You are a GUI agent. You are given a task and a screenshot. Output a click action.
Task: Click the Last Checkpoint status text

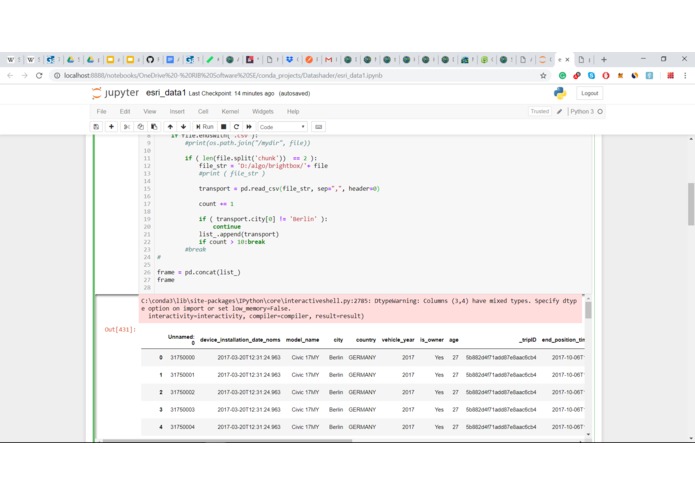pyautogui.click(x=231, y=93)
